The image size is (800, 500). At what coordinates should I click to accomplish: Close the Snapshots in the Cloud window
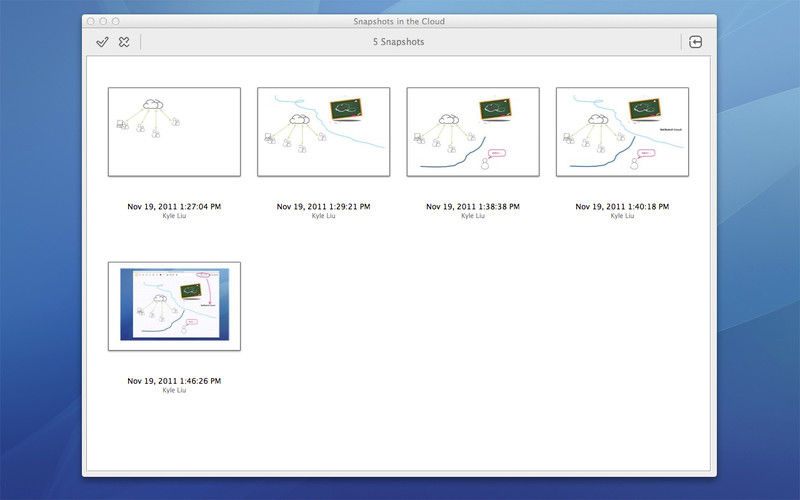[91, 21]
